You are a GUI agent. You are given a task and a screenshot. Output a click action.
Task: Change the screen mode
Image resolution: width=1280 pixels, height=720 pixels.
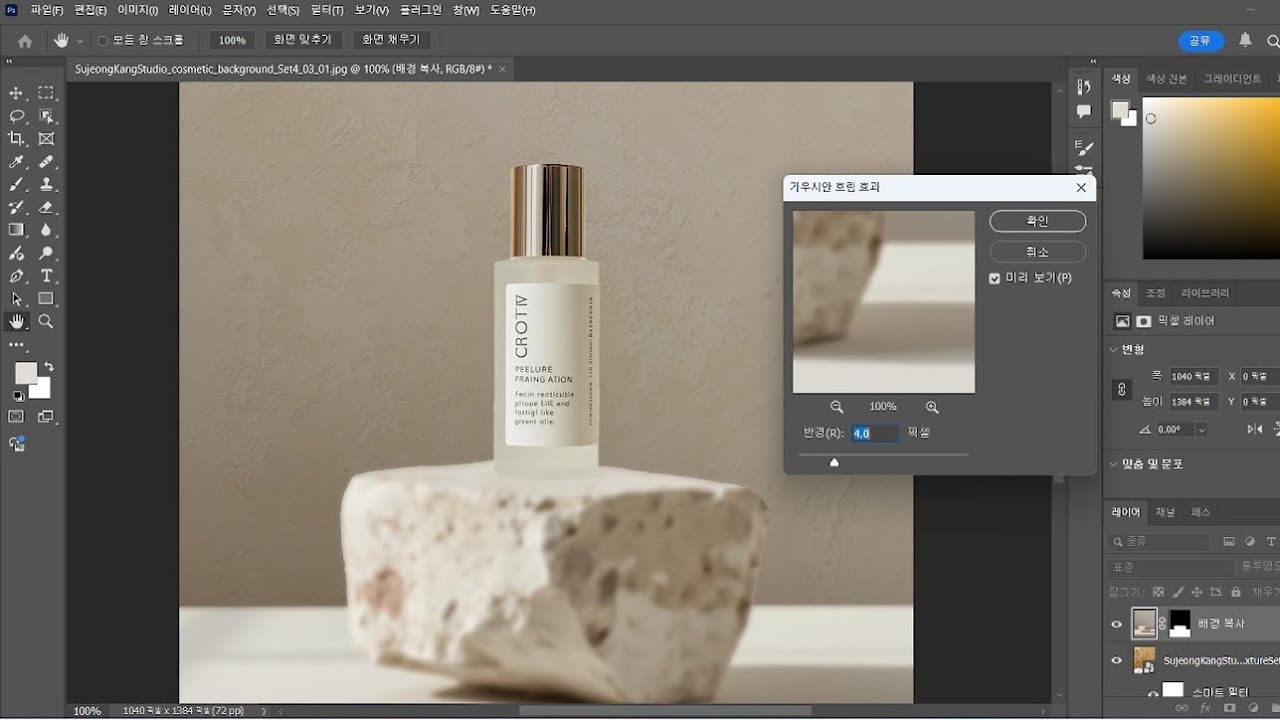tap(46, 417)
